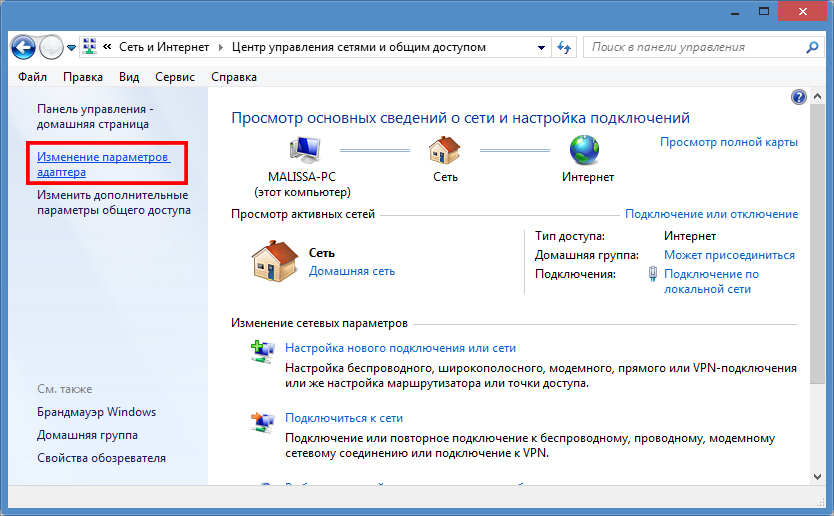
Task: Open the recent pages dropdown arrow
Action: (x=71, y=48)
